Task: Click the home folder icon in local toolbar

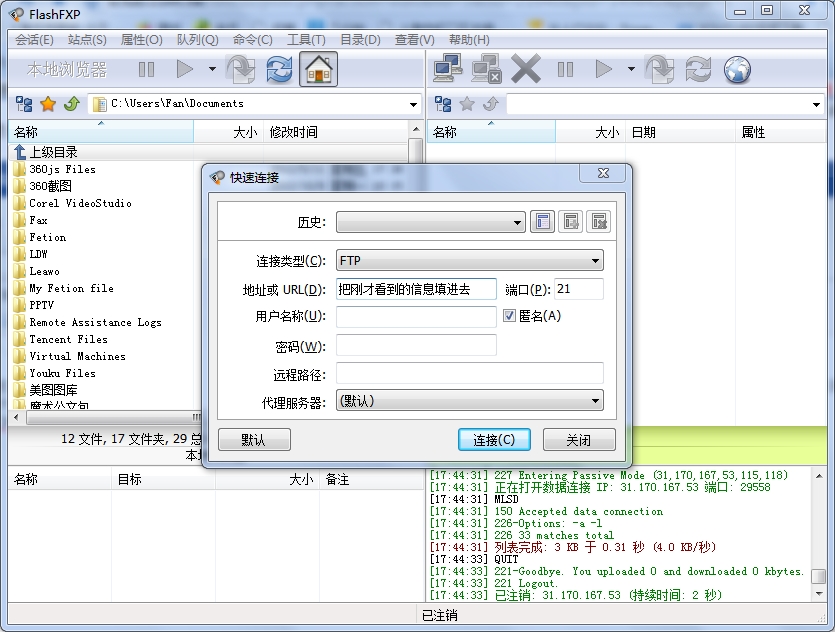Action: [x=318, y=69]
